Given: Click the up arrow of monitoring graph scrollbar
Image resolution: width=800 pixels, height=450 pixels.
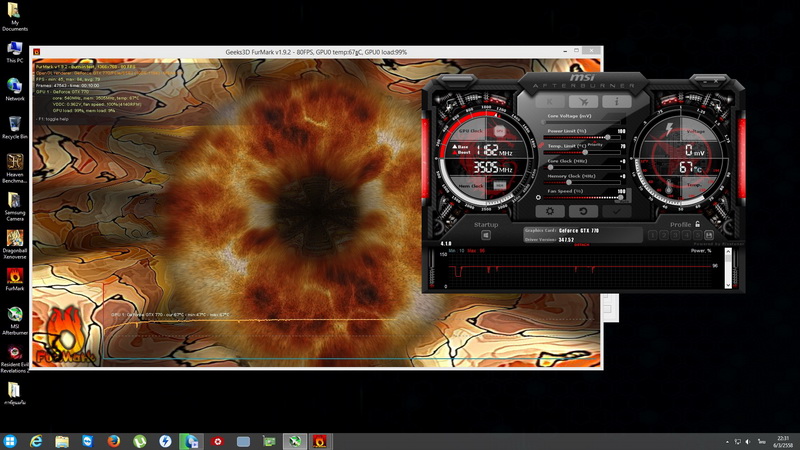Looking at the screenshot, I should (x=728, y=253).
